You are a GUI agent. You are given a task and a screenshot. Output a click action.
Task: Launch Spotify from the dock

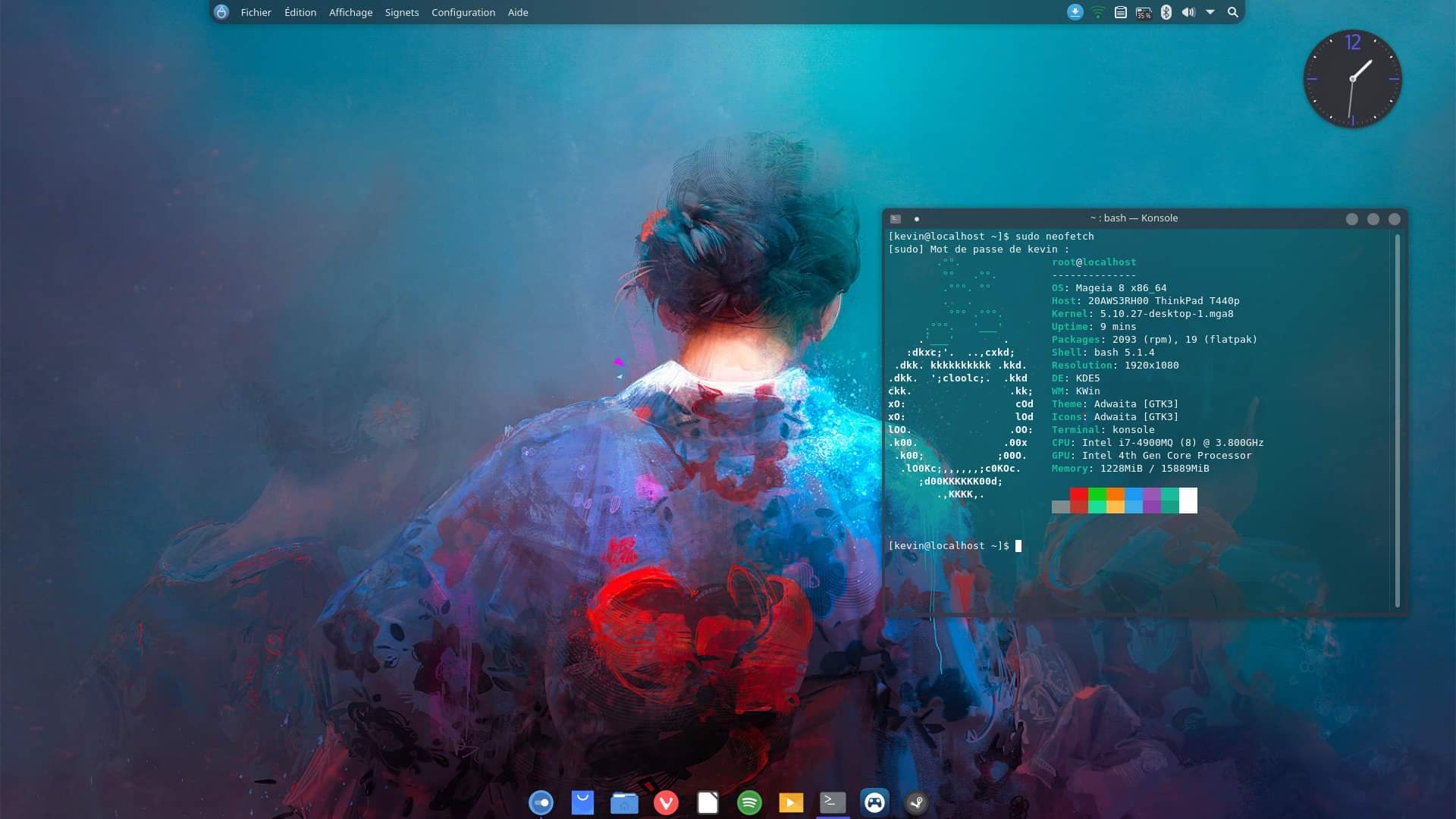749,802
